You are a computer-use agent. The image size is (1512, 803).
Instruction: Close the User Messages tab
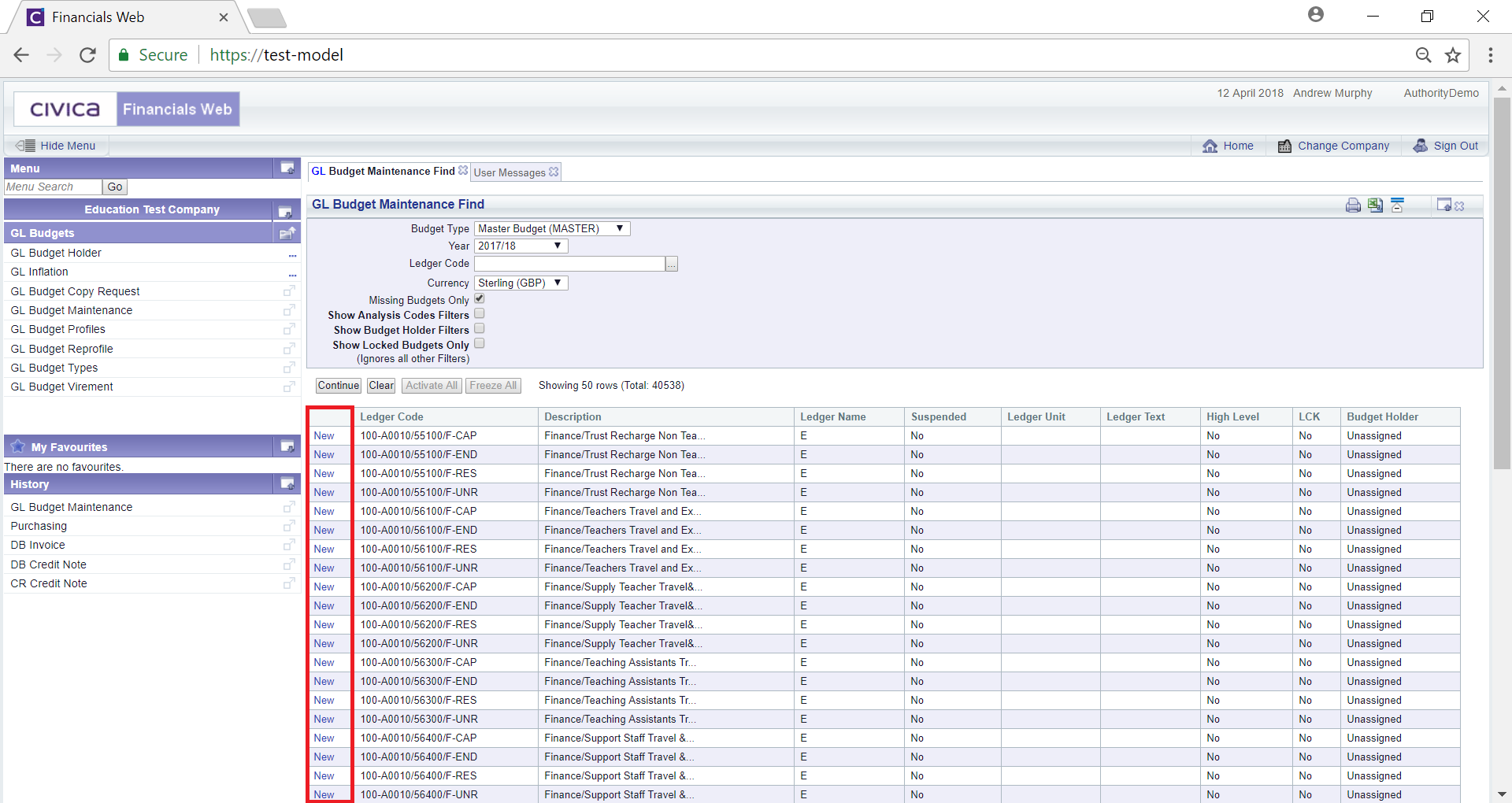[554, 172]
